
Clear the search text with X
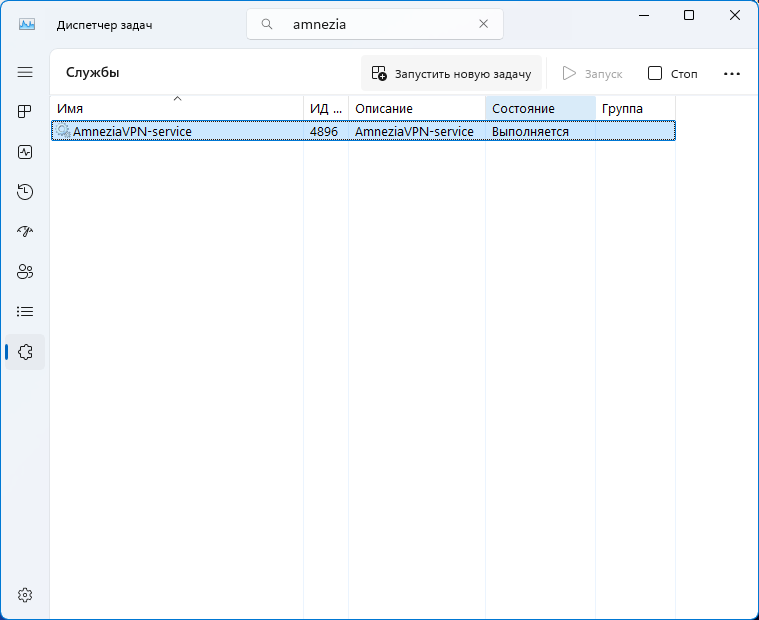pyautogui.click(x=483, y=24)
